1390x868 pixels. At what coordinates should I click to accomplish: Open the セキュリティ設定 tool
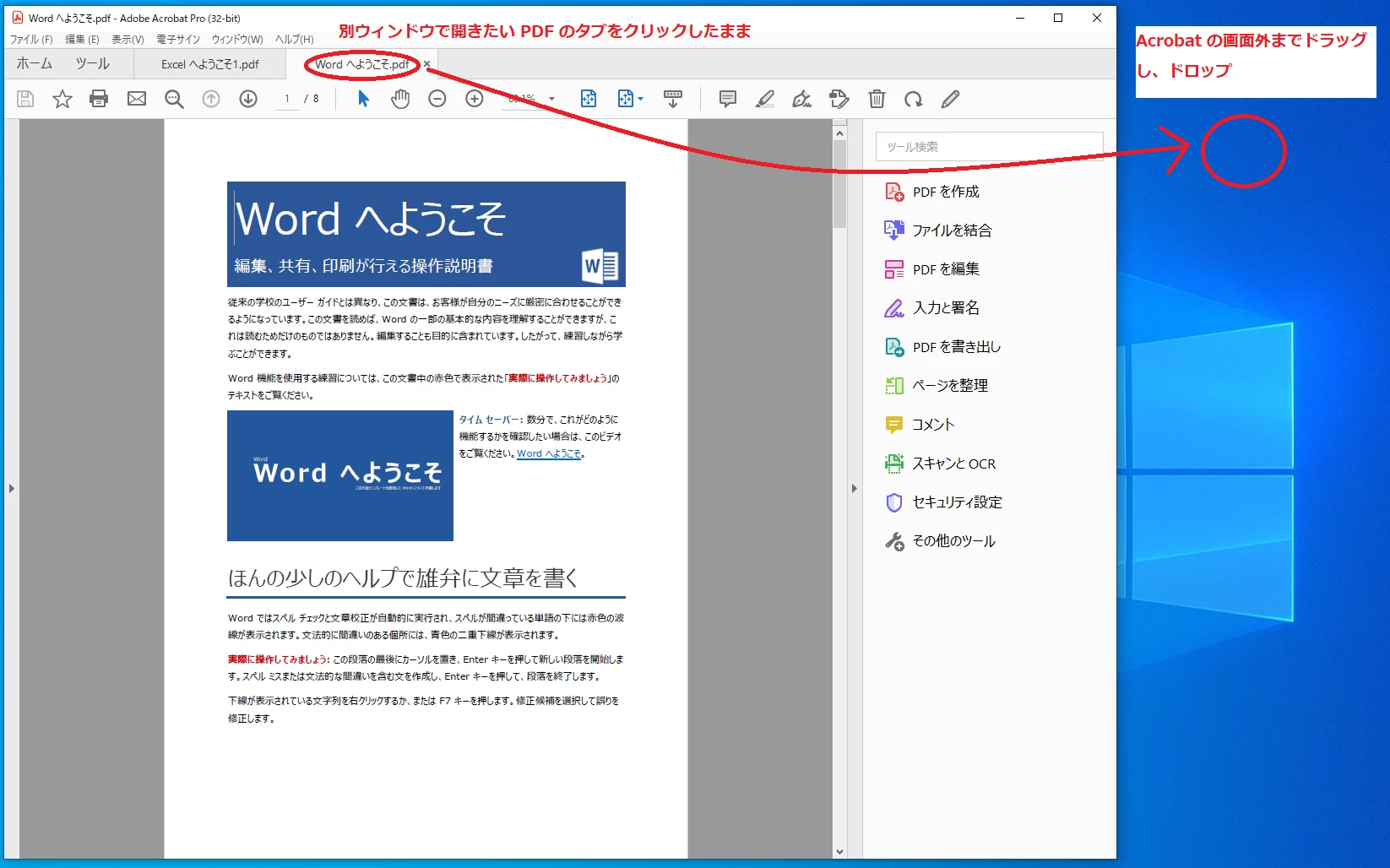[943, 502]
